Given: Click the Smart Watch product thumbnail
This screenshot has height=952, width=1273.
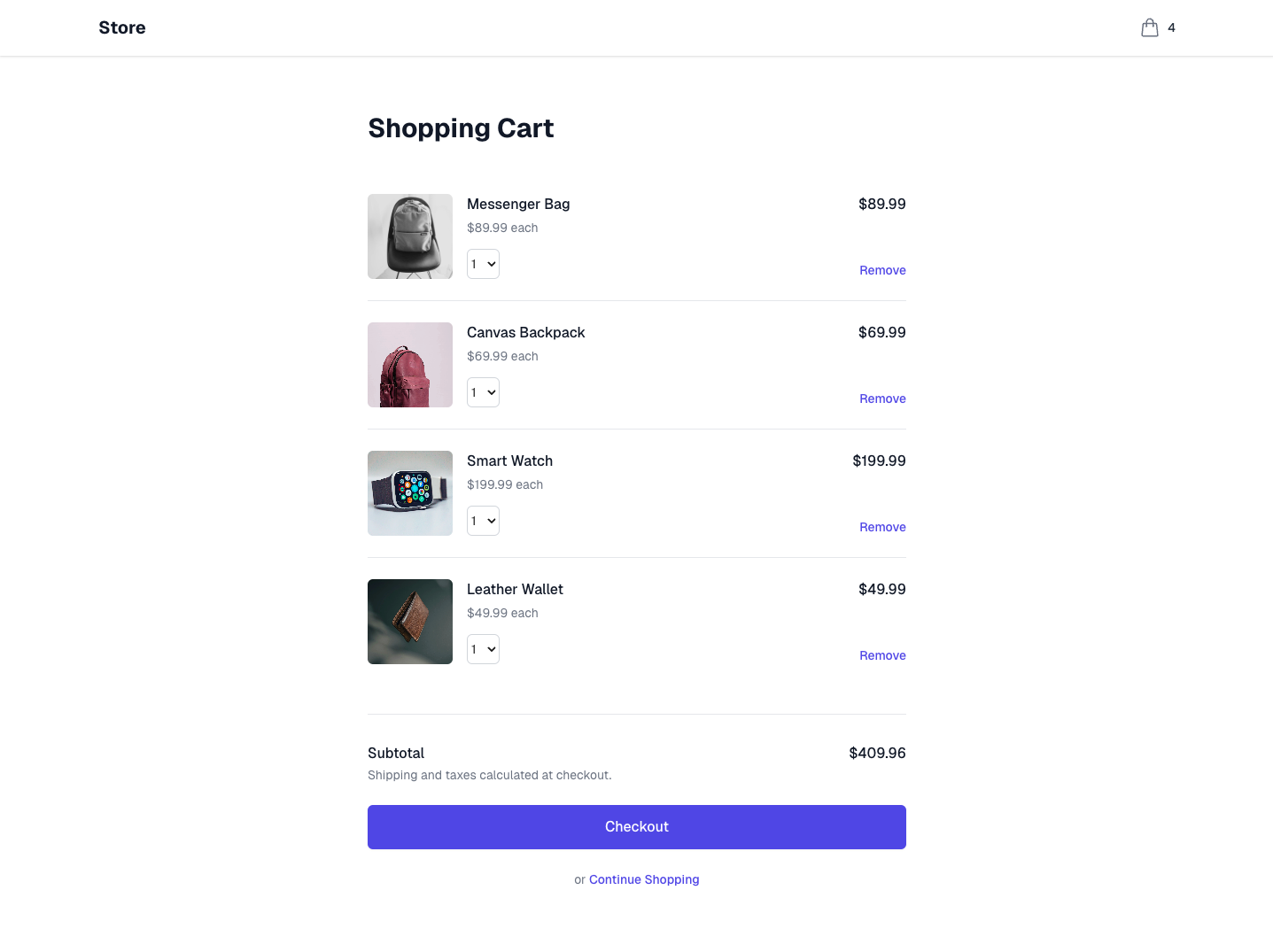Looking at the screenshot, I should point(410,493).
